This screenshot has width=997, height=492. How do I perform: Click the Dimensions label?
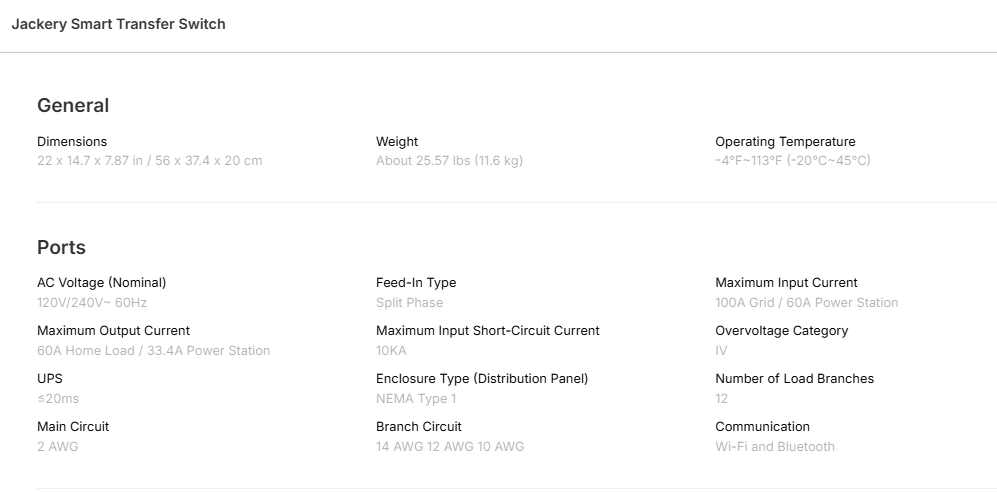point(72,141)
